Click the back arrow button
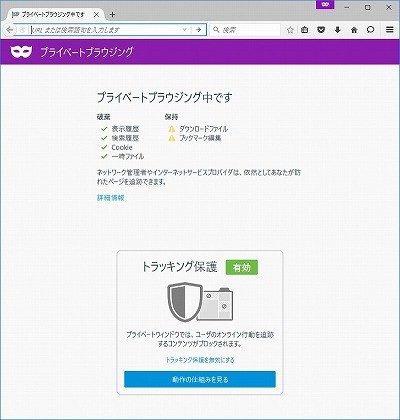 tap(10, 30)
